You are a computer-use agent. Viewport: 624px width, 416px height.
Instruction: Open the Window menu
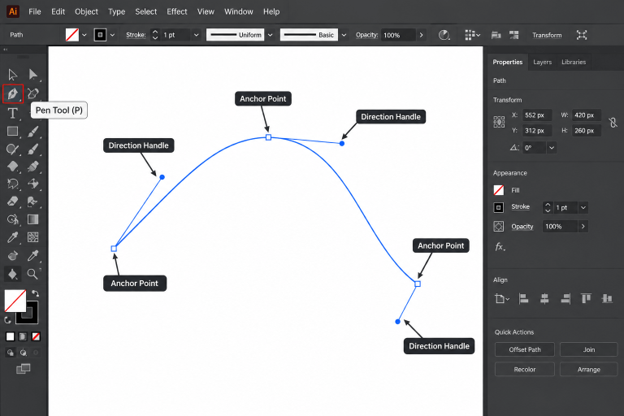pos(238,12)
